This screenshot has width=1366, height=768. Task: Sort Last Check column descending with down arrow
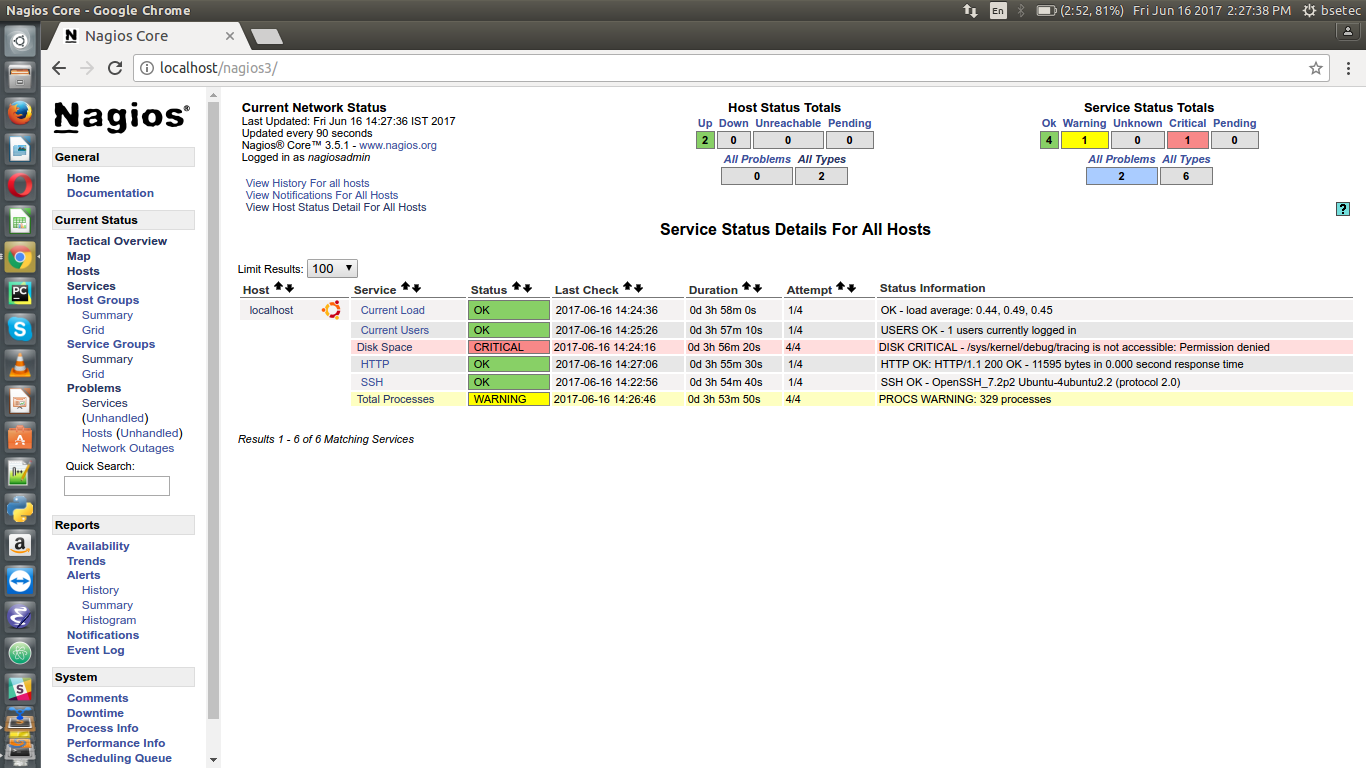[x=638, y=288]
